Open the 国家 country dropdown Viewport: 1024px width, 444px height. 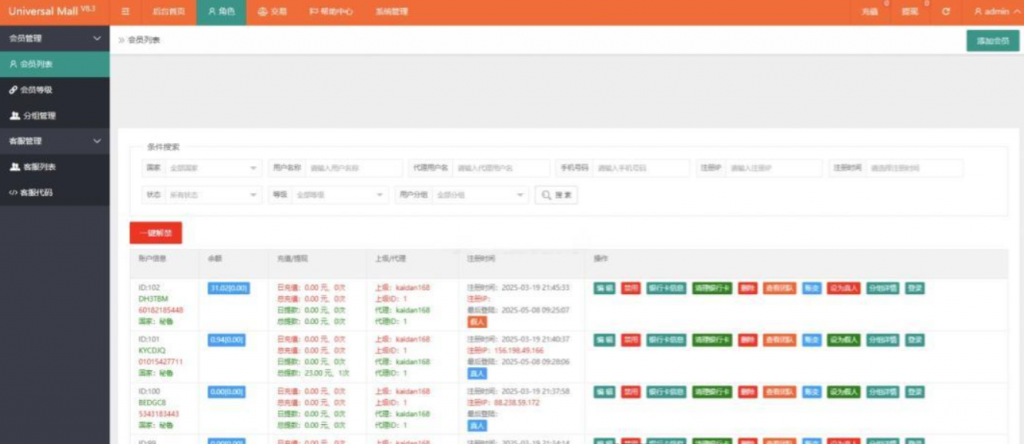click(213, 168)
